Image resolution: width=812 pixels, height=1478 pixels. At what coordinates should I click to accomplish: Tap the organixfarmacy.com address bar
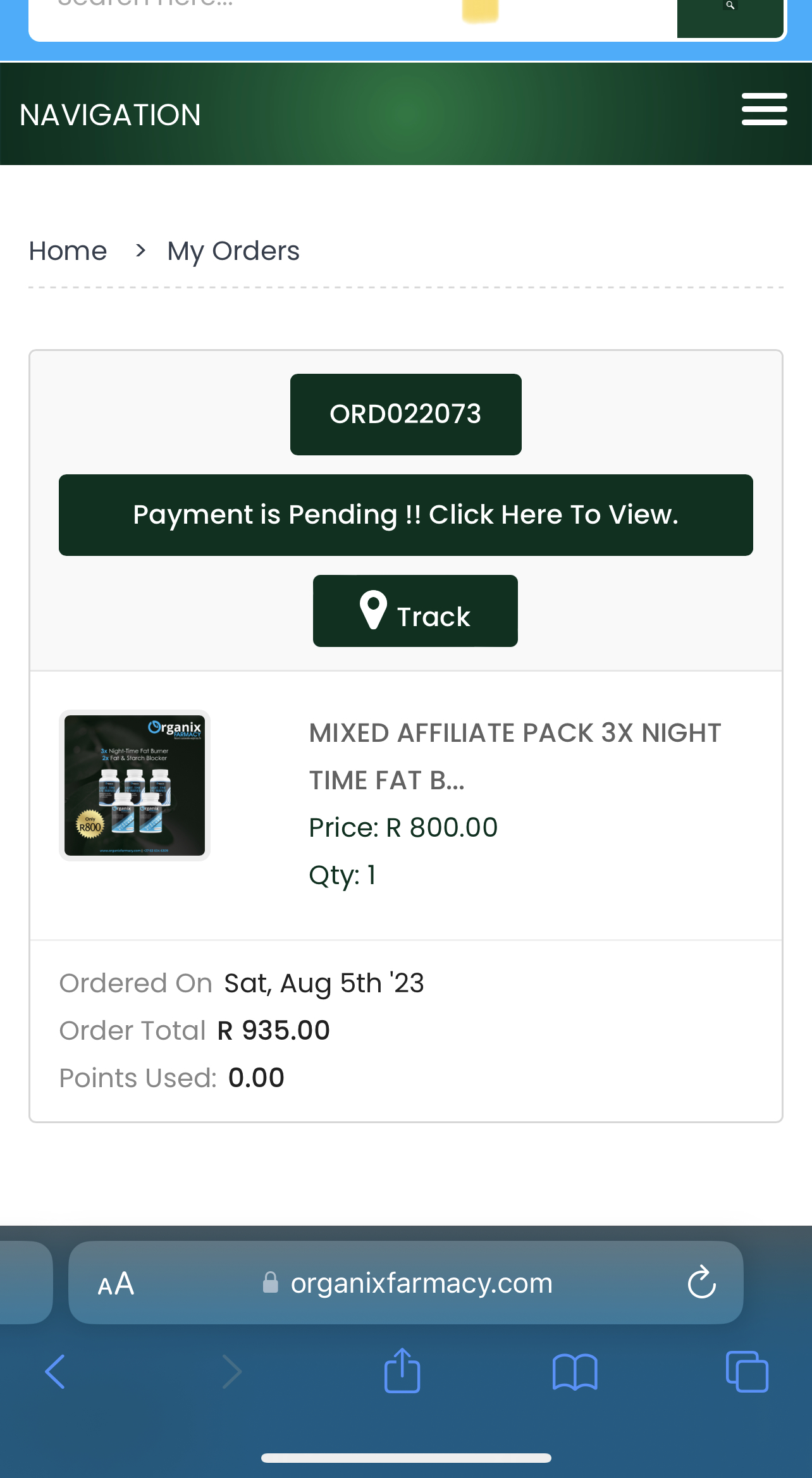click(406, 1283)
